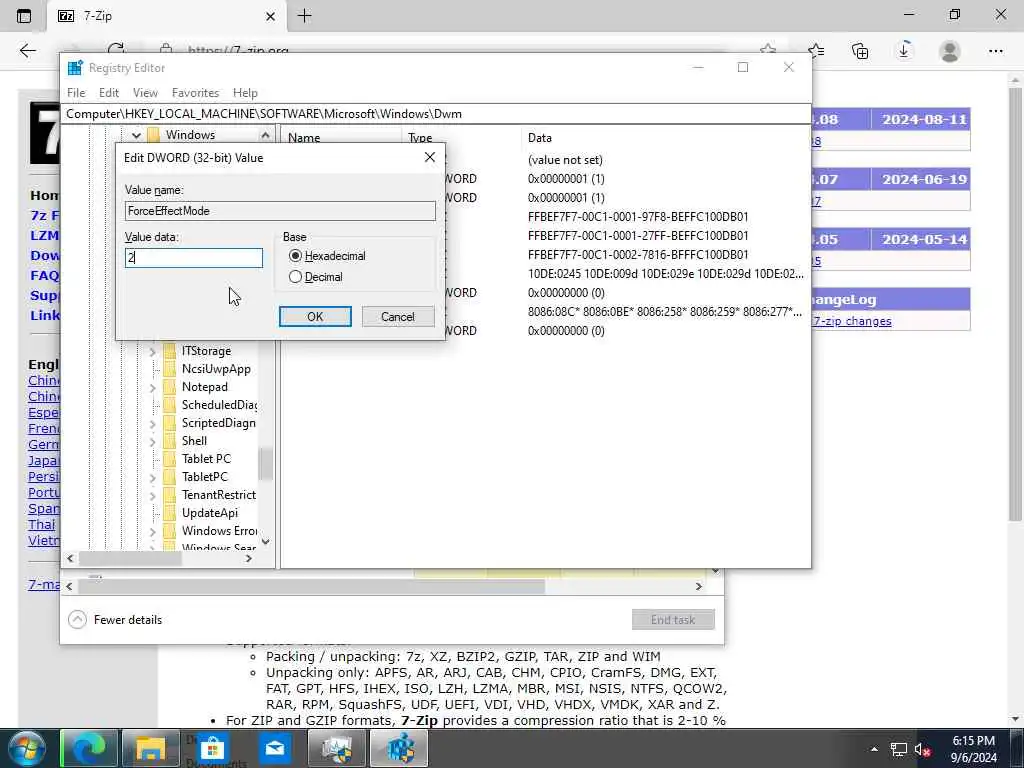This screenshot has width=1024, height=768.
Task: Expand the TabletPC registry key
Action: tap(152, 477)
